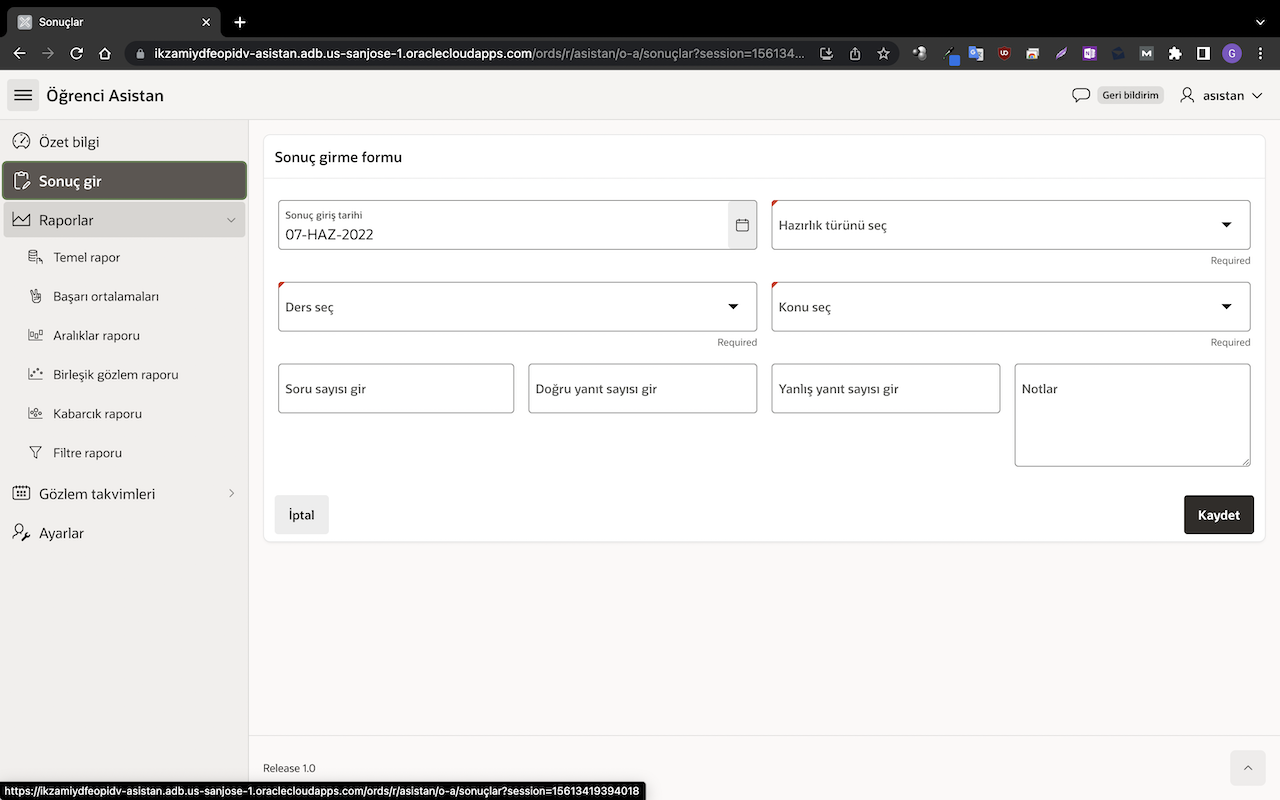1280x800 pixels.
Task: Click the hamburger navigation menu icon
Action: point(23,95)
